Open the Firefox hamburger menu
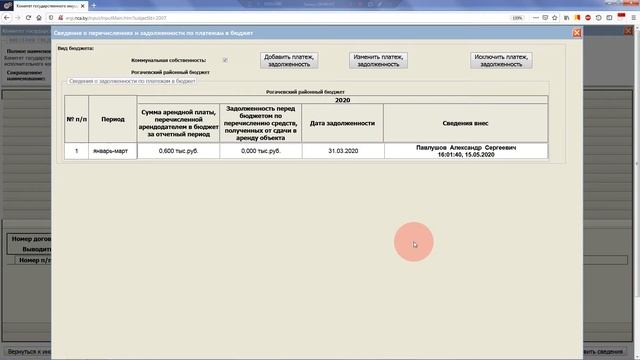Image resolution: width=640 pixels, height=360 pixels. [633, 18]
